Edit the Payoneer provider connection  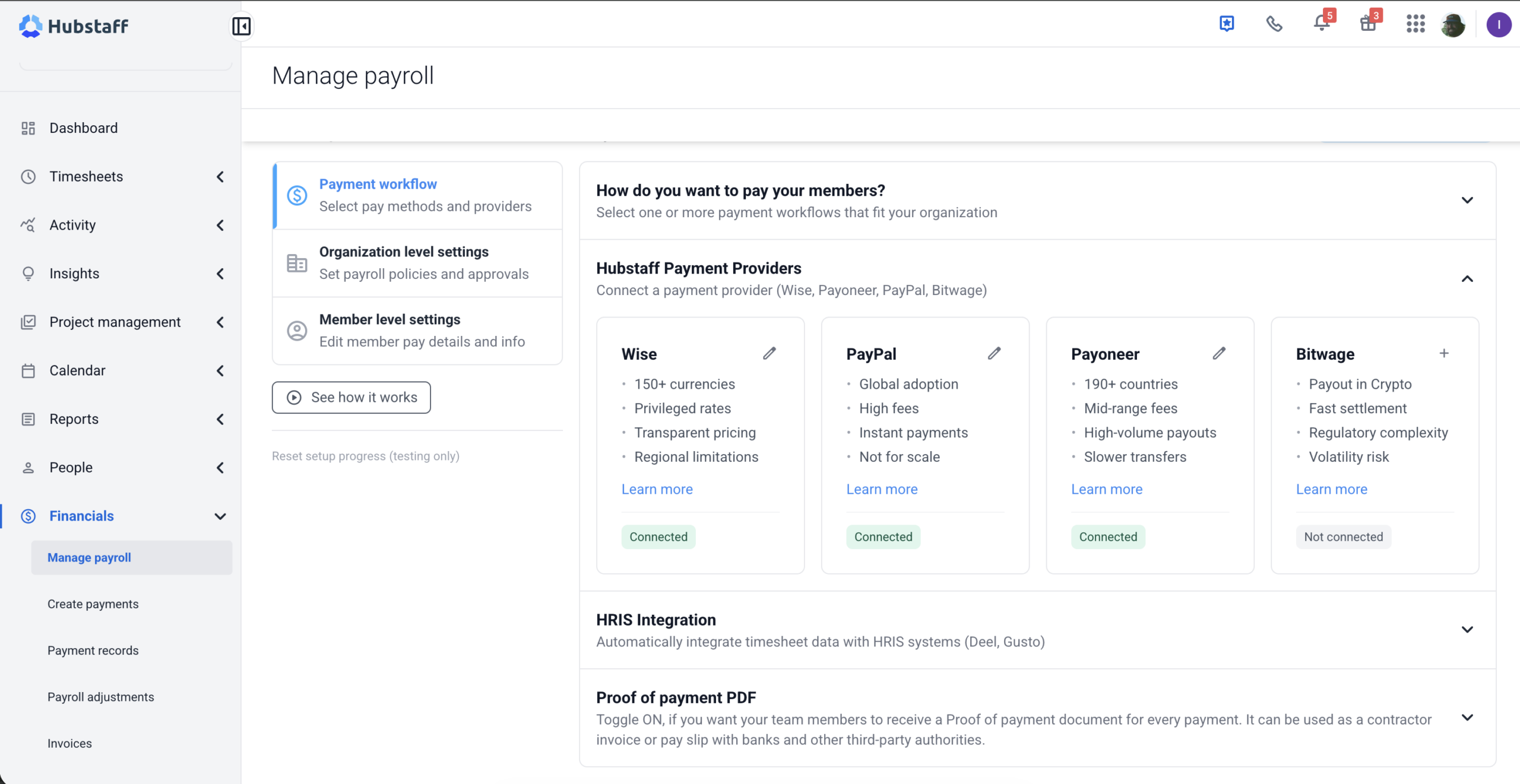[1219, 354]
